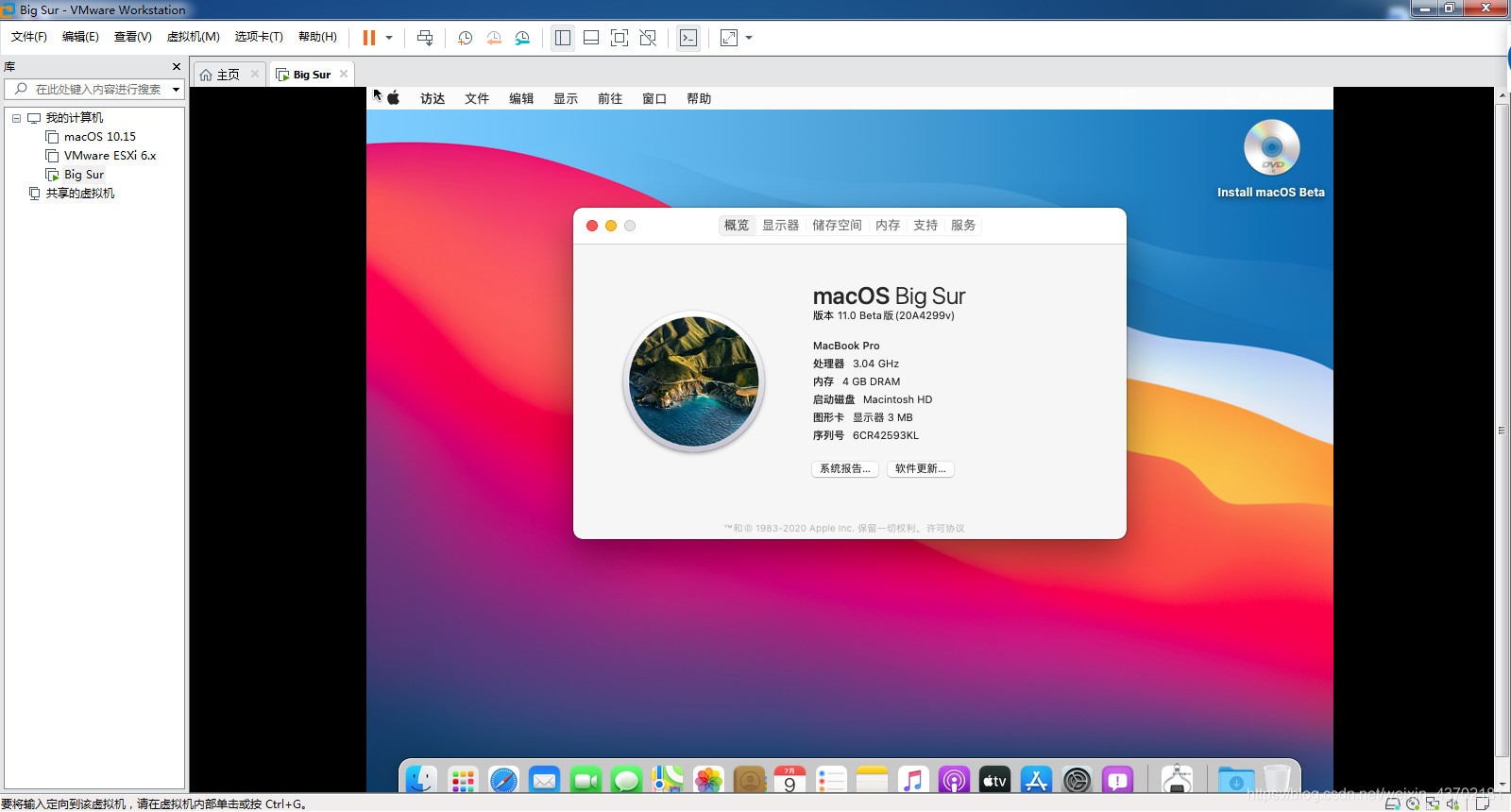The height and width of the screenshot is (812, 1511).
Task: Open Safari from the dock
Action: point(504,780)
